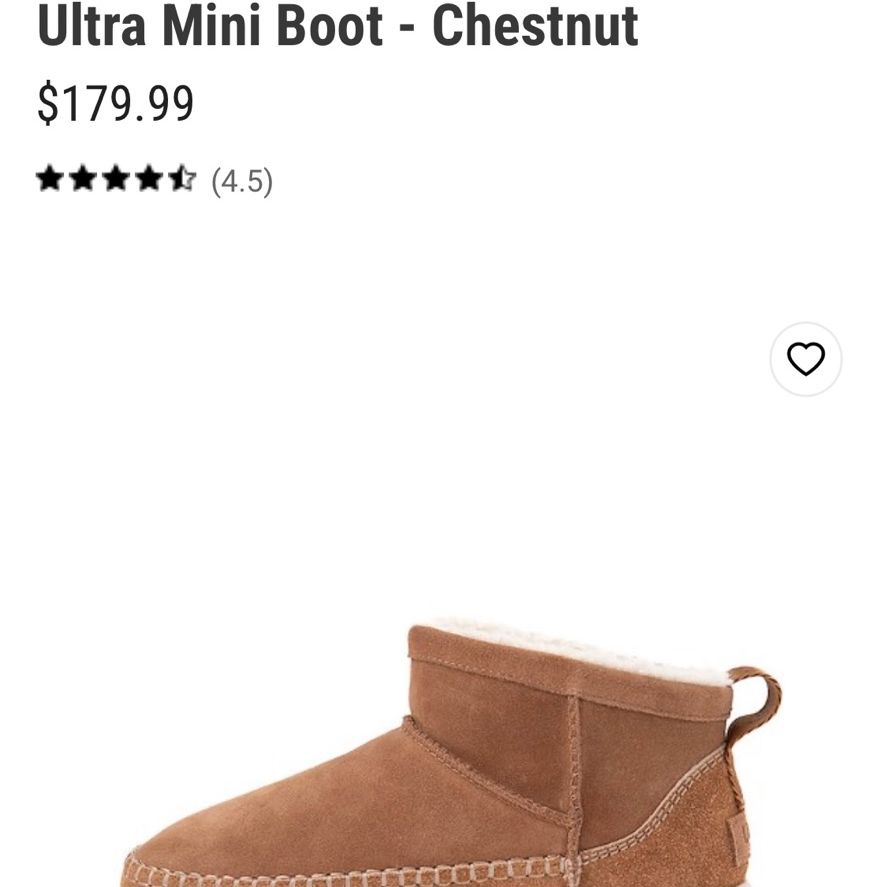
Task: Add the boot to favorites via heart icon
Action: (x=806, y=359)
